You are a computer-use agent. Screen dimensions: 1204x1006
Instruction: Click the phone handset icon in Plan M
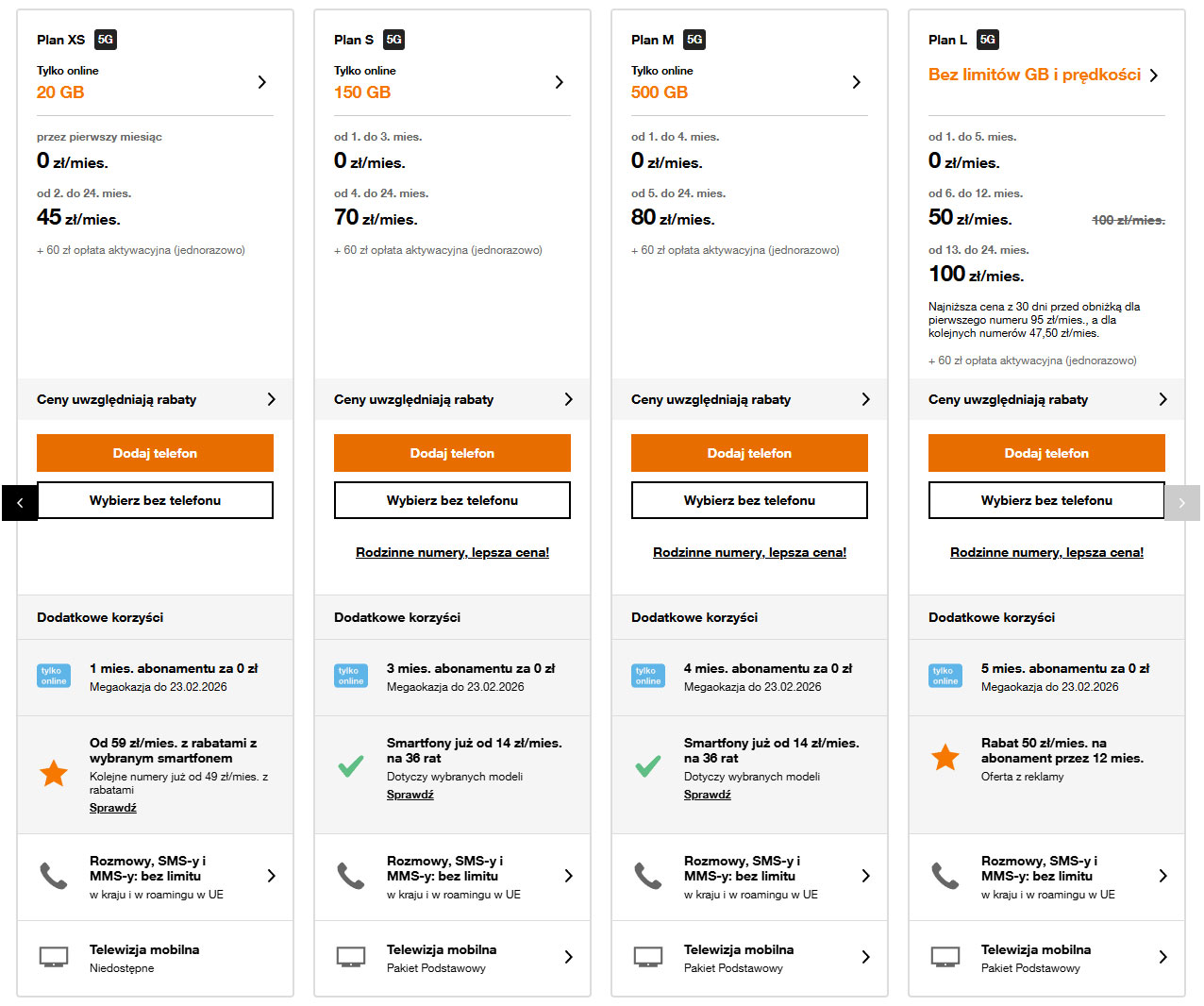pos(648,876)
